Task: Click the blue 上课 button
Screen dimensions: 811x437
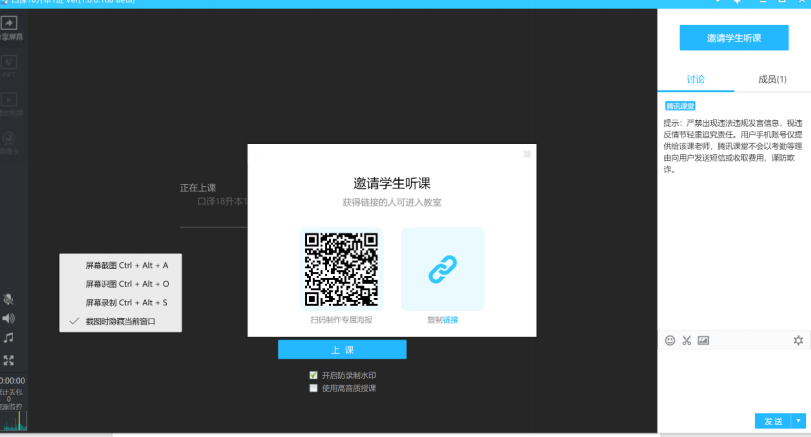Action: tap(342, 350)
